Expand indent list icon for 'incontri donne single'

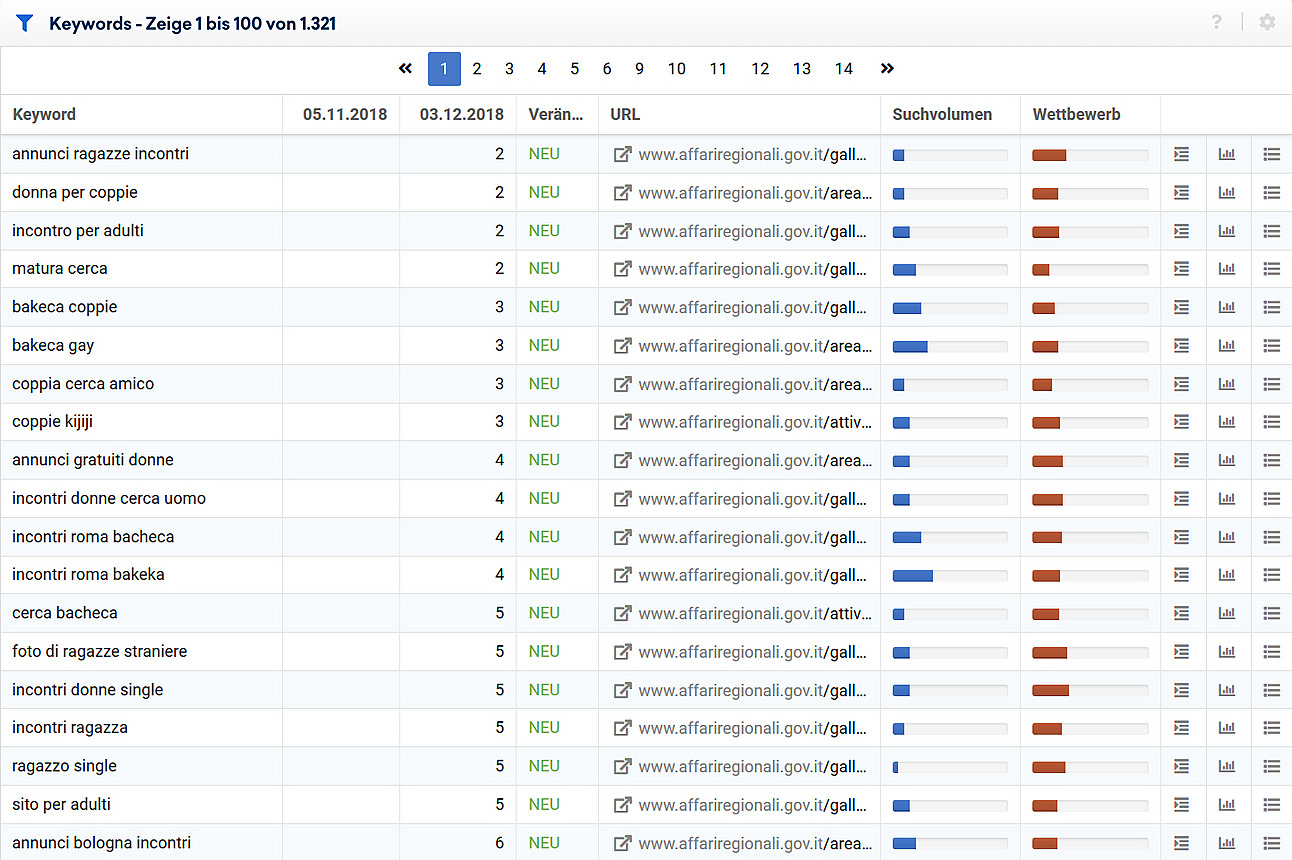click(x=1181, y=690)
